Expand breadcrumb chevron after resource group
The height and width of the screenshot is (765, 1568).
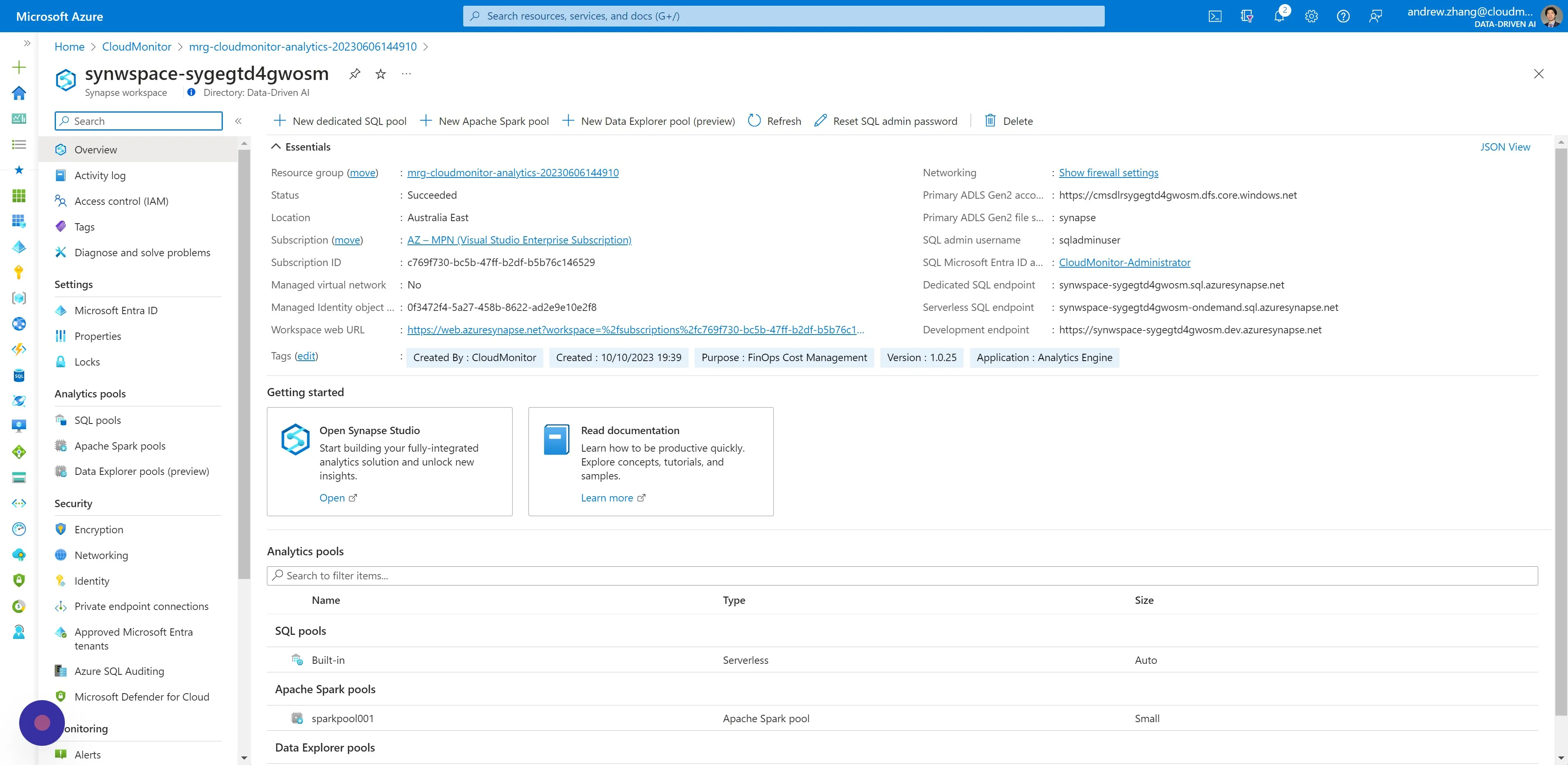coord(426,47)
